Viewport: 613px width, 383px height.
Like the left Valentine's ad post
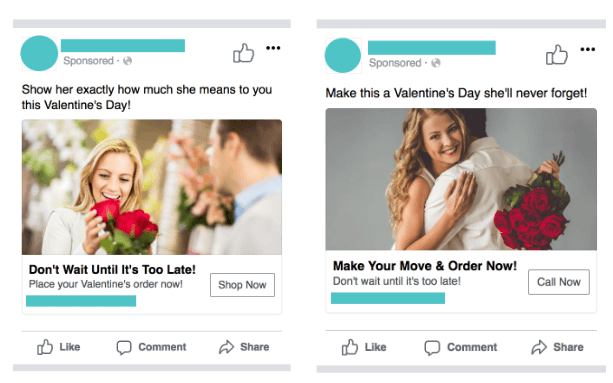click(59, 347)
